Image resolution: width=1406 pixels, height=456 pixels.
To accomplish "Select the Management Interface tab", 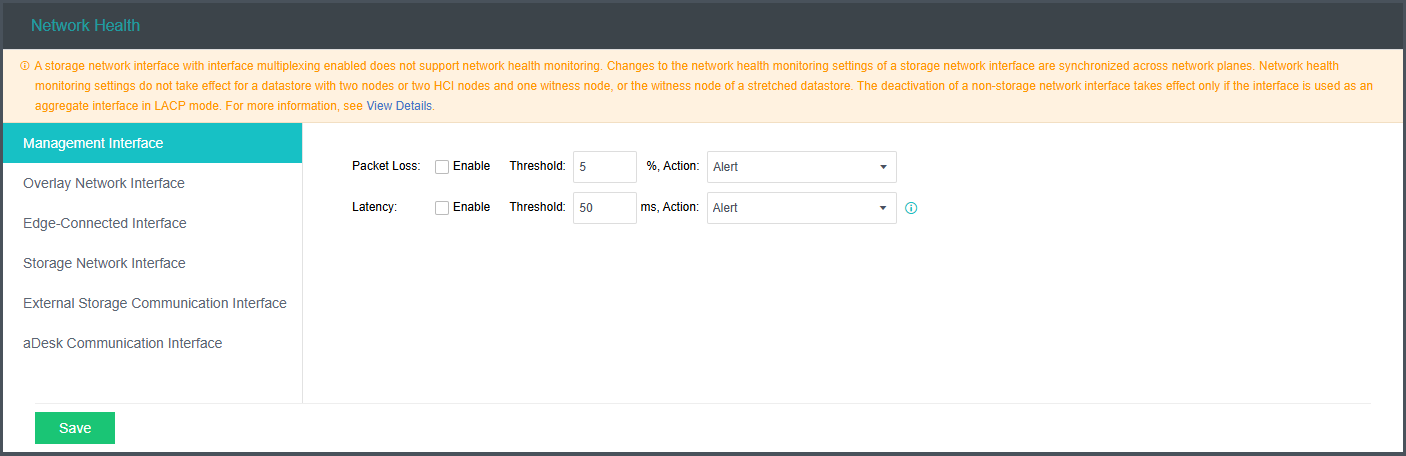I will 152,143.
